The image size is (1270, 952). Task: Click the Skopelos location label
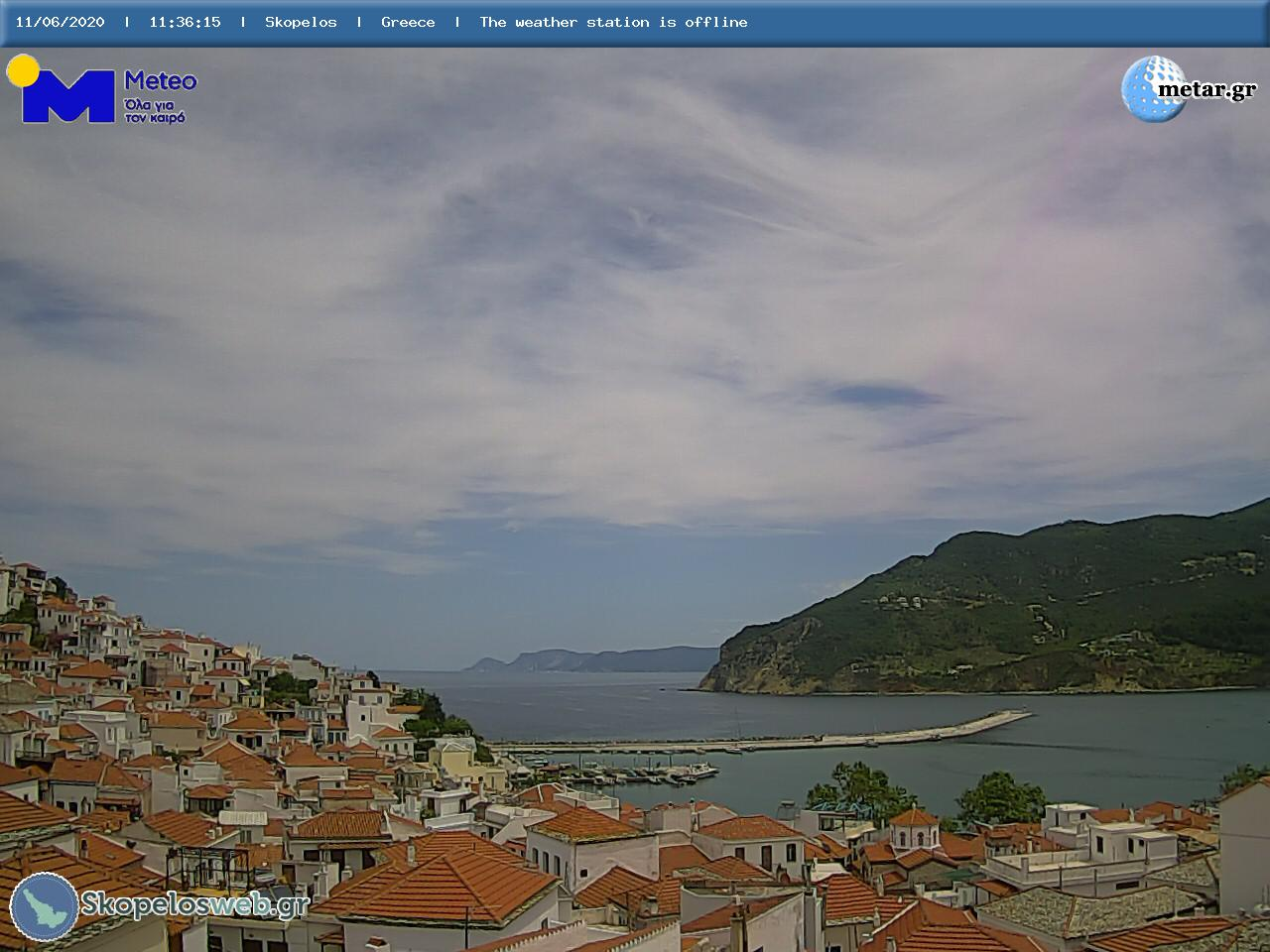pyautogui.click(x=301, y=22)
